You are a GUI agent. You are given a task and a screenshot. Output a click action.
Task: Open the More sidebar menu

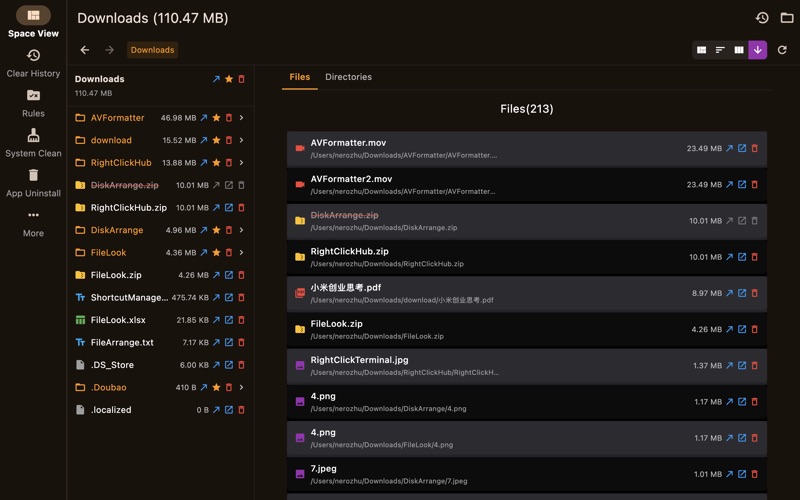click(33, 223)
